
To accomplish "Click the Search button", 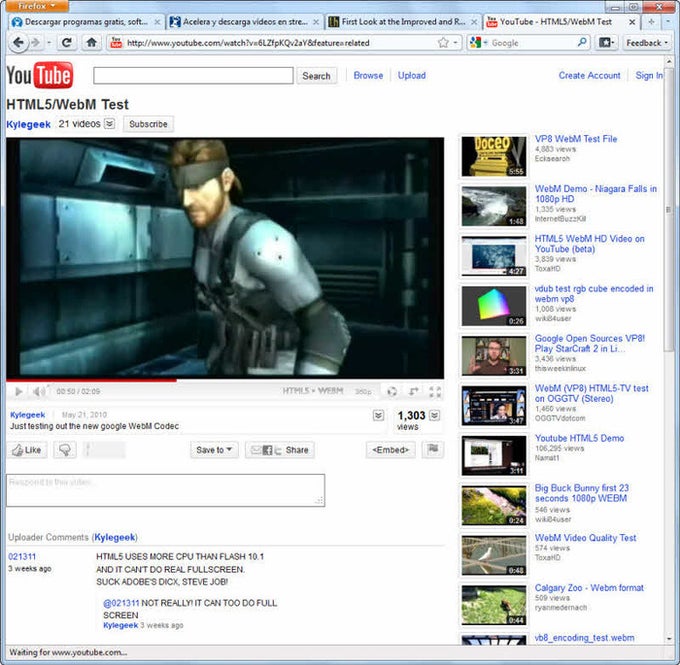I will 316,76.
